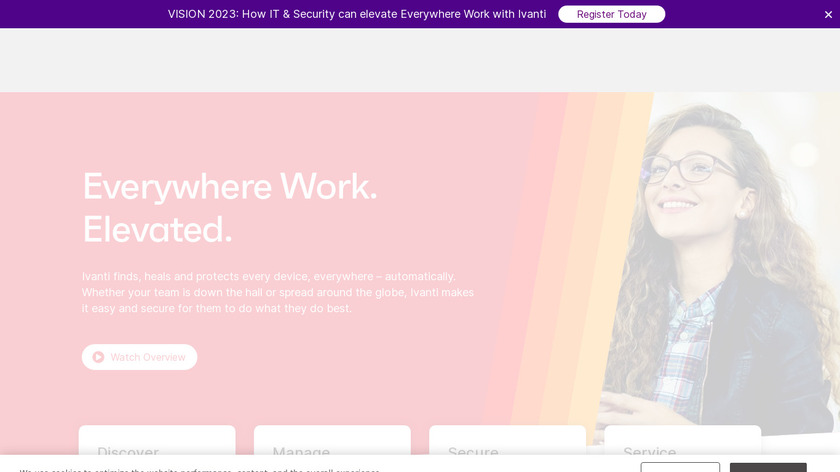Close the VISION 2023 announcement banner
The width and height of the screenshot is (840, 472).
tap(828, 14)
